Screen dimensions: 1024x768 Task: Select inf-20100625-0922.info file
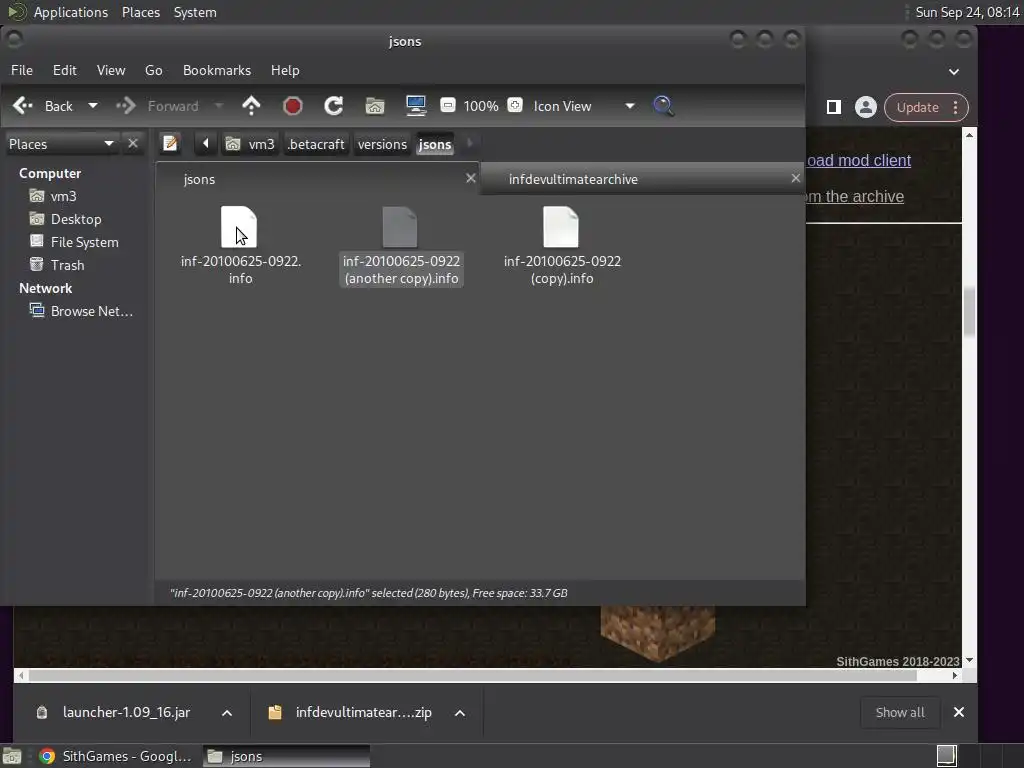coord(240,246)
